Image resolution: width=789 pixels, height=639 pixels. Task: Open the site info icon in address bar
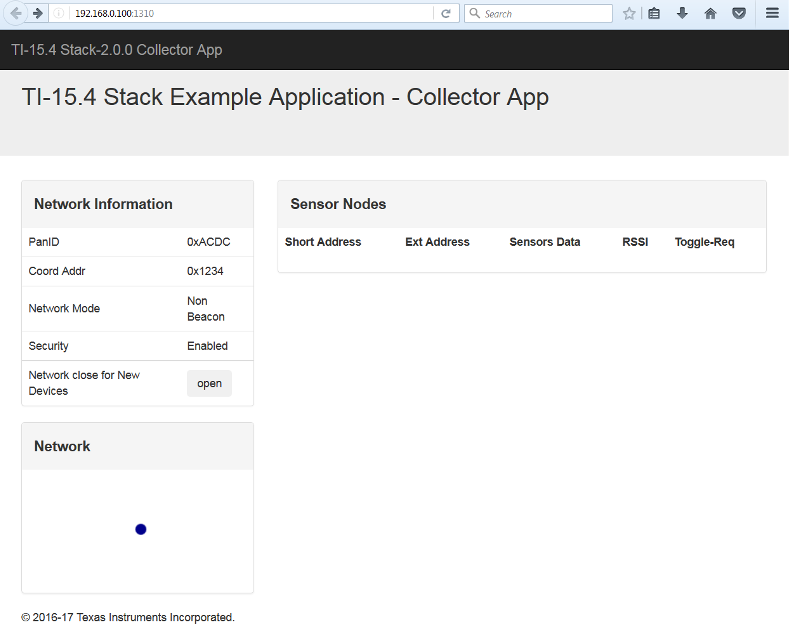(59, 14)
